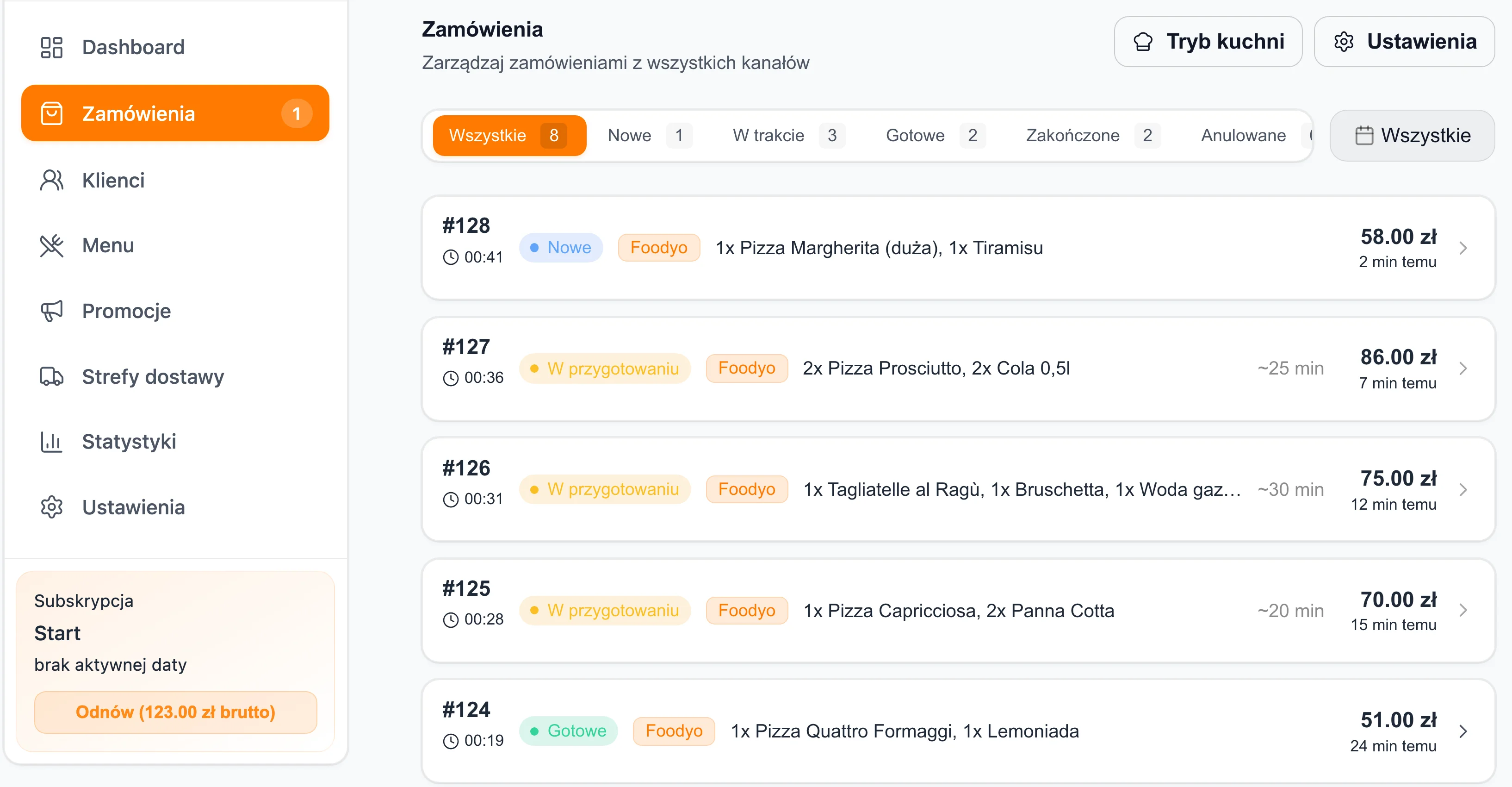Click the Foodyo tag on order #128

click(658, 248)
